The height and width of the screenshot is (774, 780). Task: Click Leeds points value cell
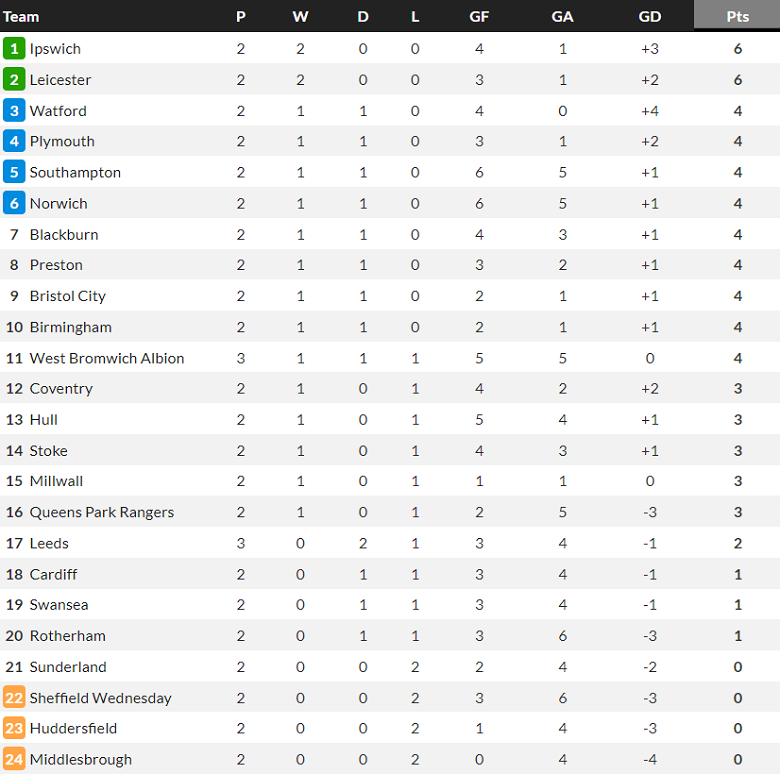pyautogui.click(x=737, y=544)
